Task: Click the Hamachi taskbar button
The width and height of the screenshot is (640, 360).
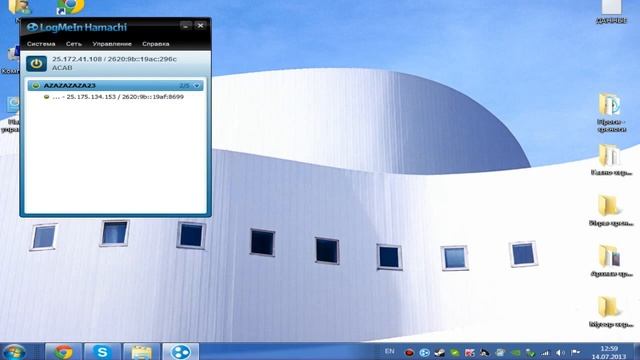Action: tap(180, 352)
